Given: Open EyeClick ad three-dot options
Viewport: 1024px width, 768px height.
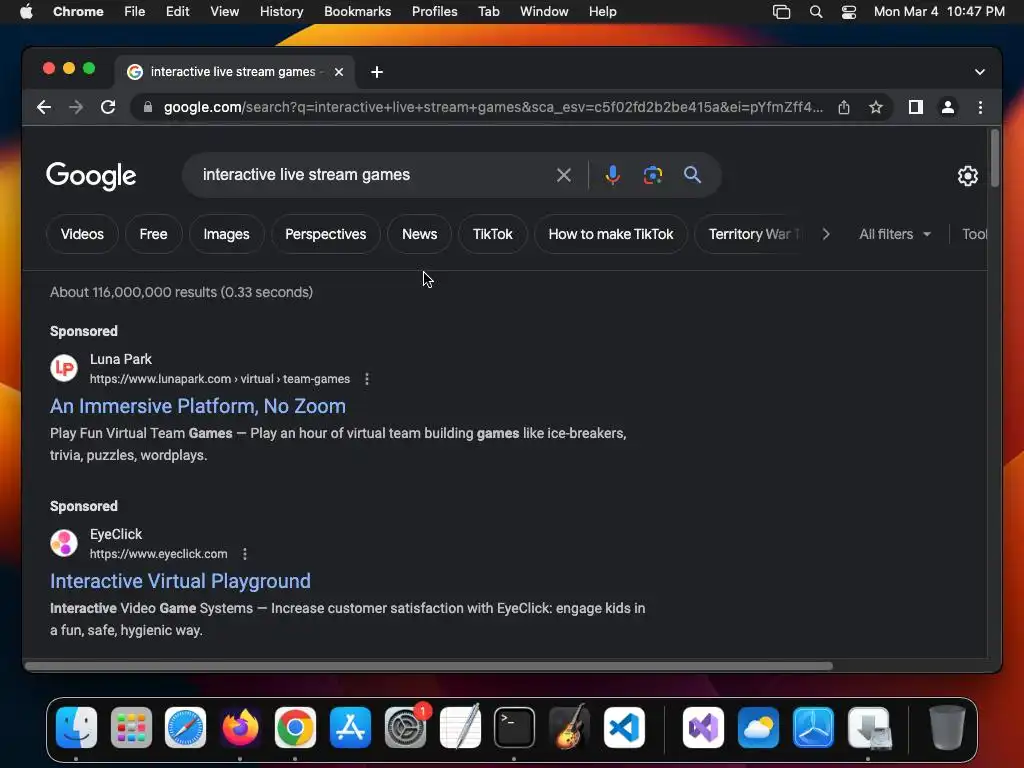Looking at the screenshot, I should [x=245, y=554].
